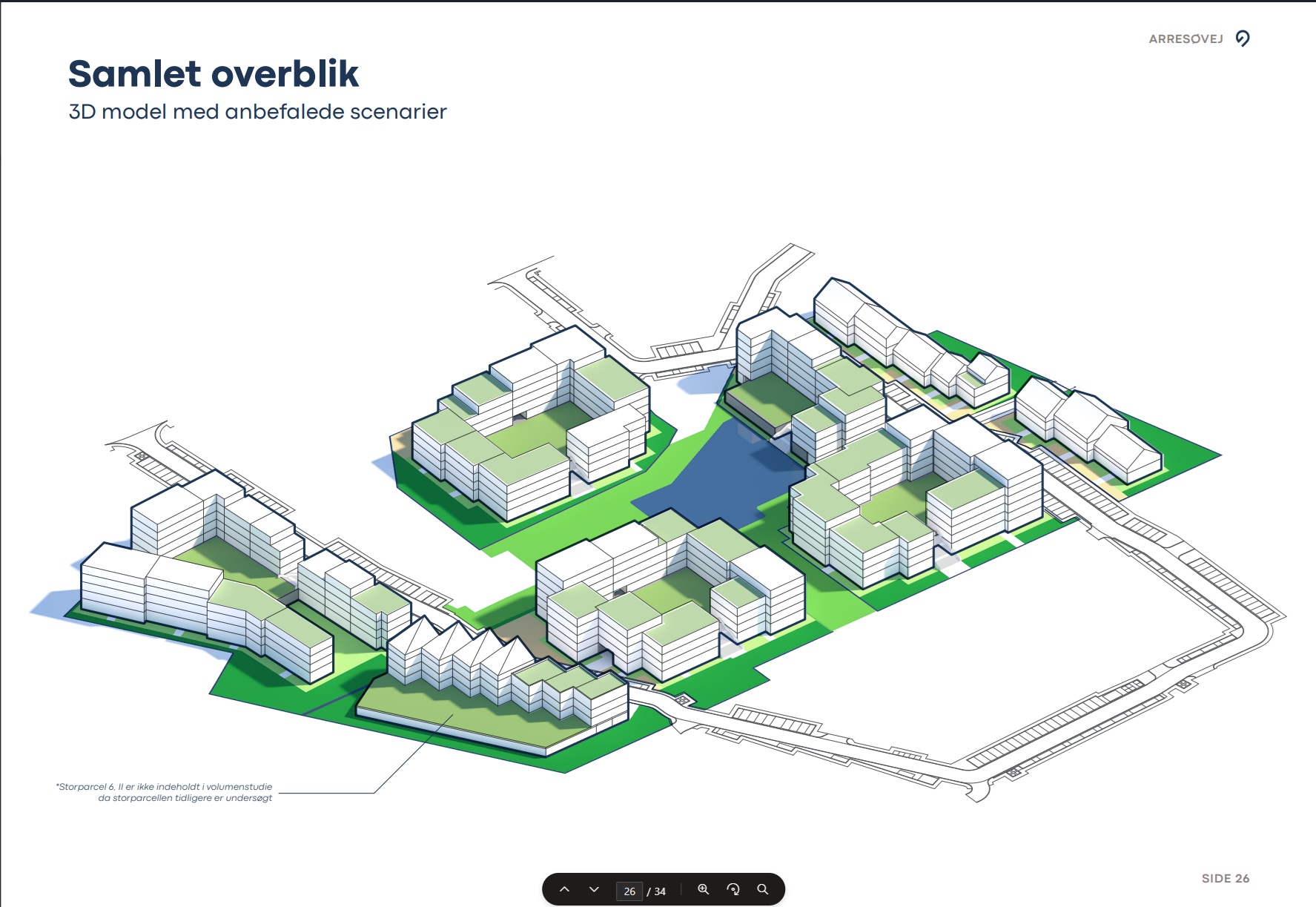
Task: Go to previous page with up chevron
Action: pyautogui.click(x=564, y=889)
